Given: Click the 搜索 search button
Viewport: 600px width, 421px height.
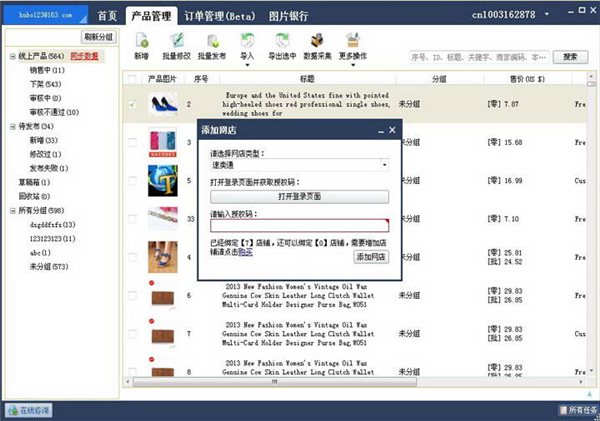Looking at the screenshot, I should point(570,57).
